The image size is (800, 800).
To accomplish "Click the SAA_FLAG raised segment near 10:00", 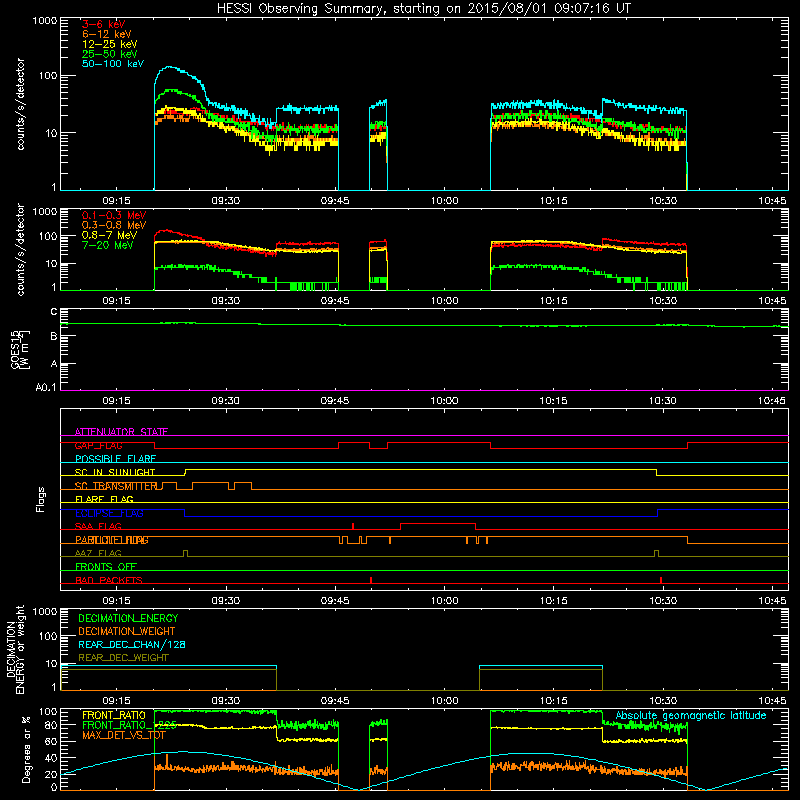I will pos(438,523).
